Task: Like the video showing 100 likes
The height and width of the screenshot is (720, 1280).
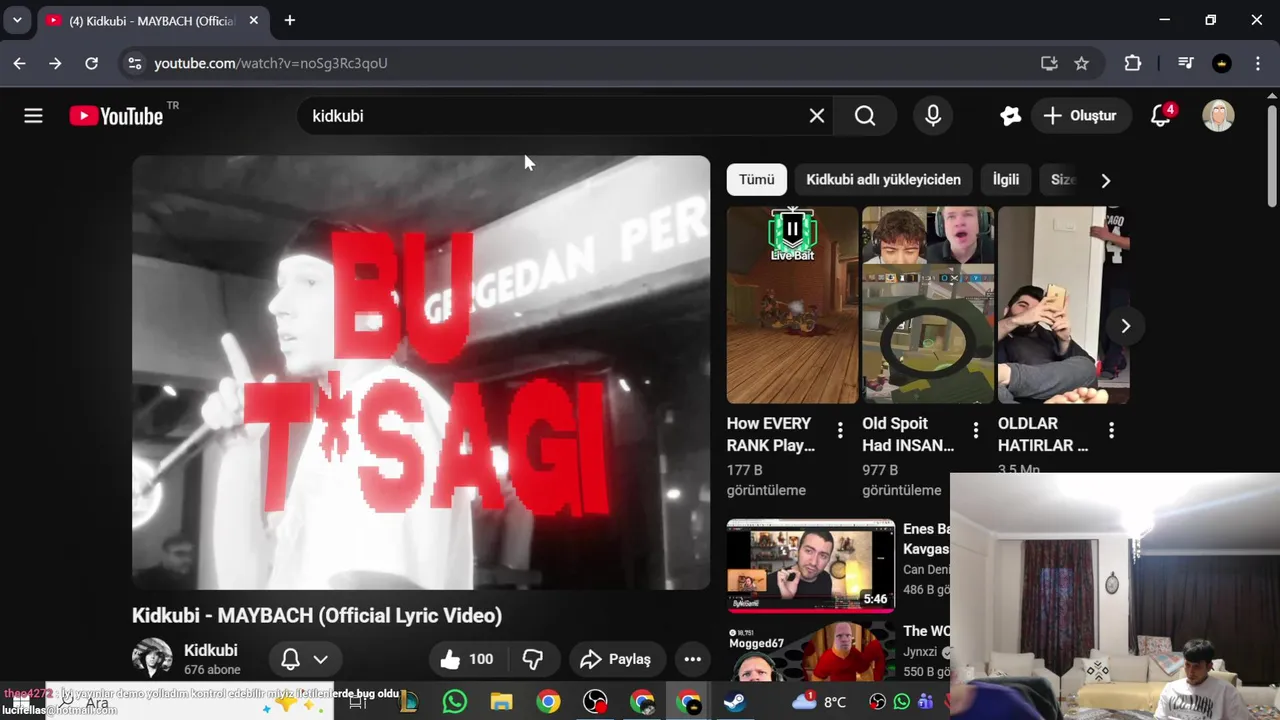Action: [468, 659]
